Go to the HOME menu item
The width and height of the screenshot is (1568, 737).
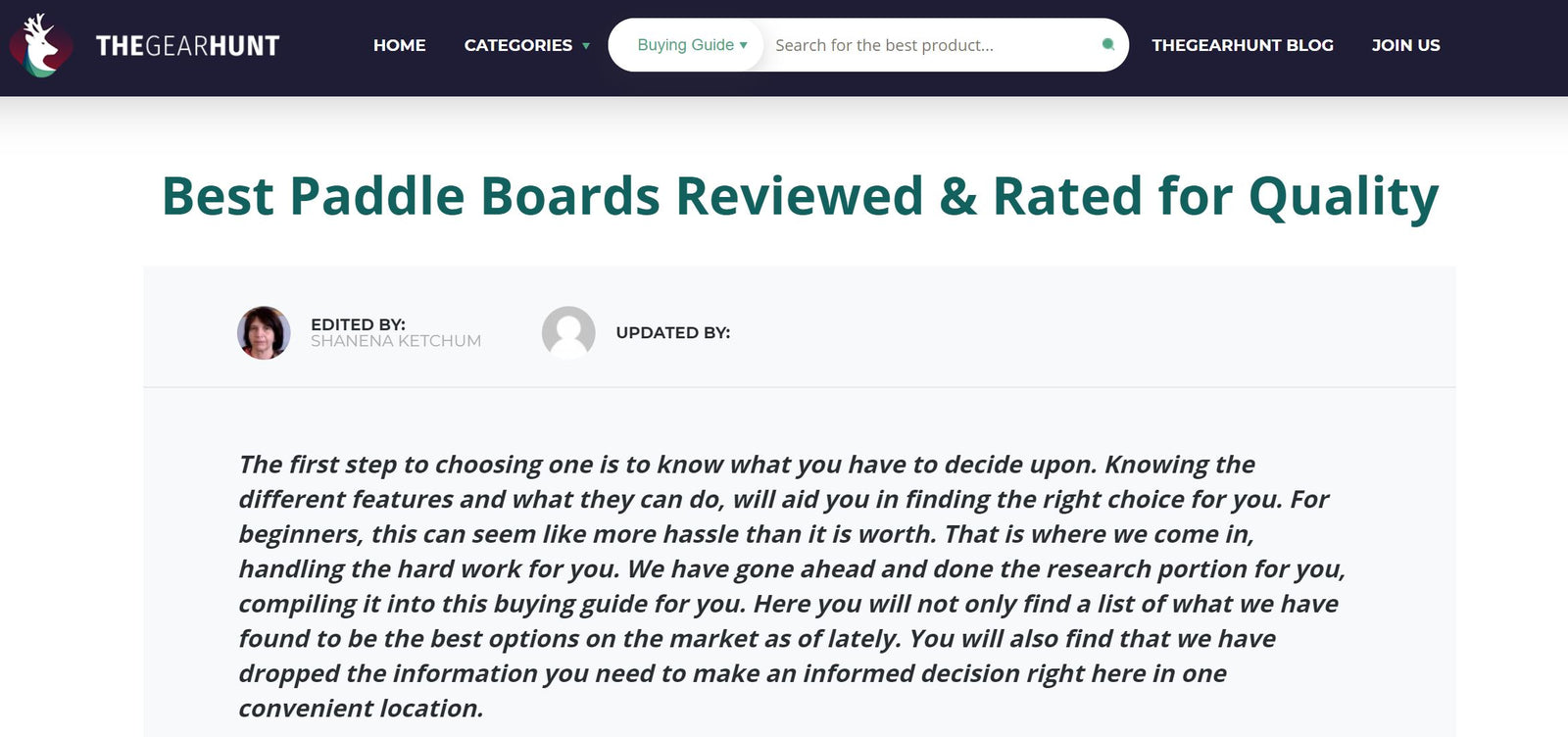pos(399,45)
